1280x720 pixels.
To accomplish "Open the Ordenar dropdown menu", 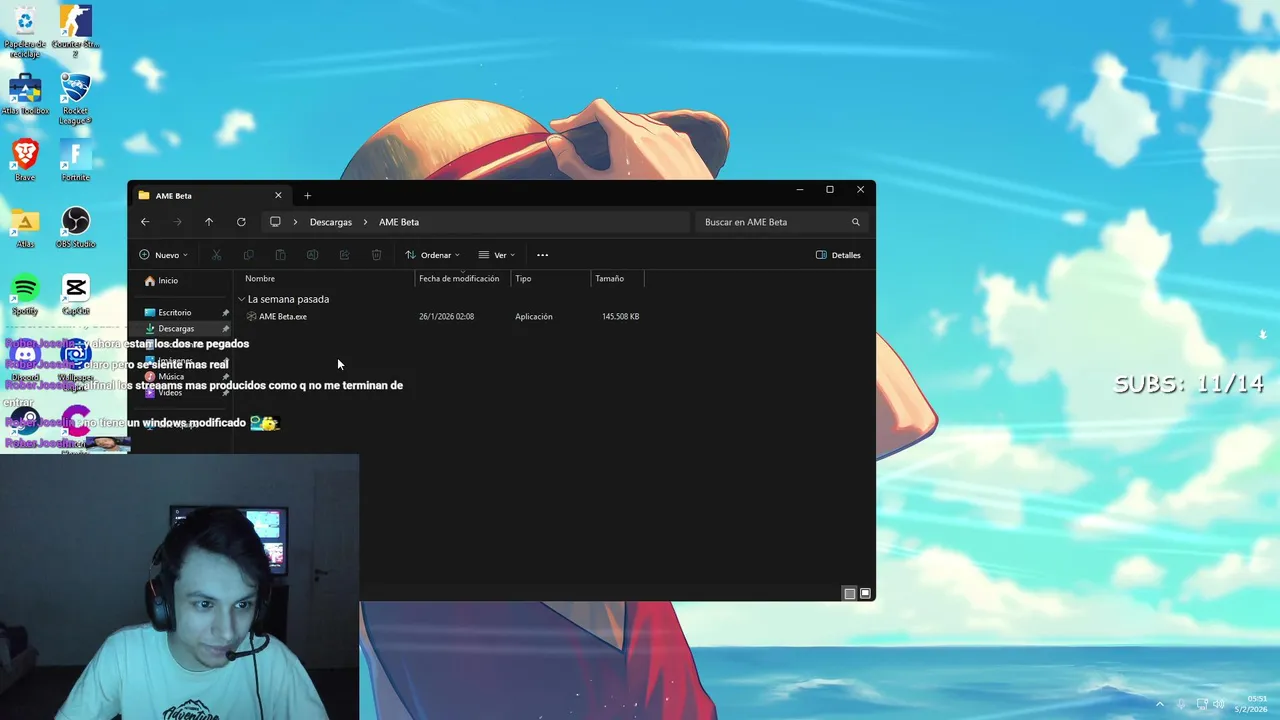I will (432, 255).
